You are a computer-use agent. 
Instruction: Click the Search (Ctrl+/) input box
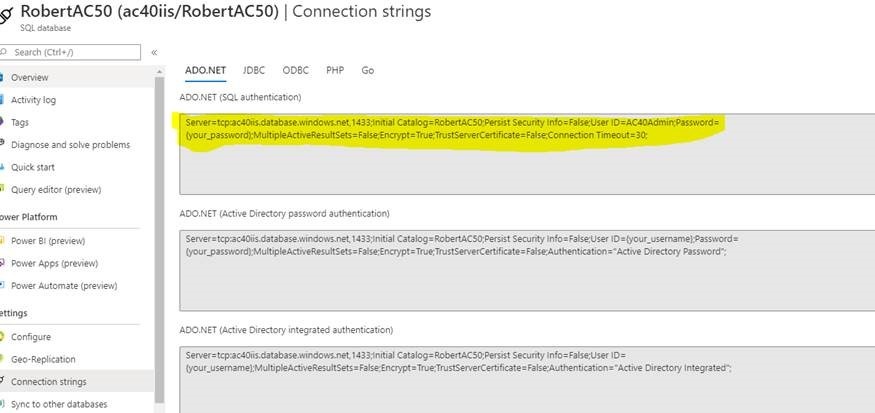(x=75, y=52)
